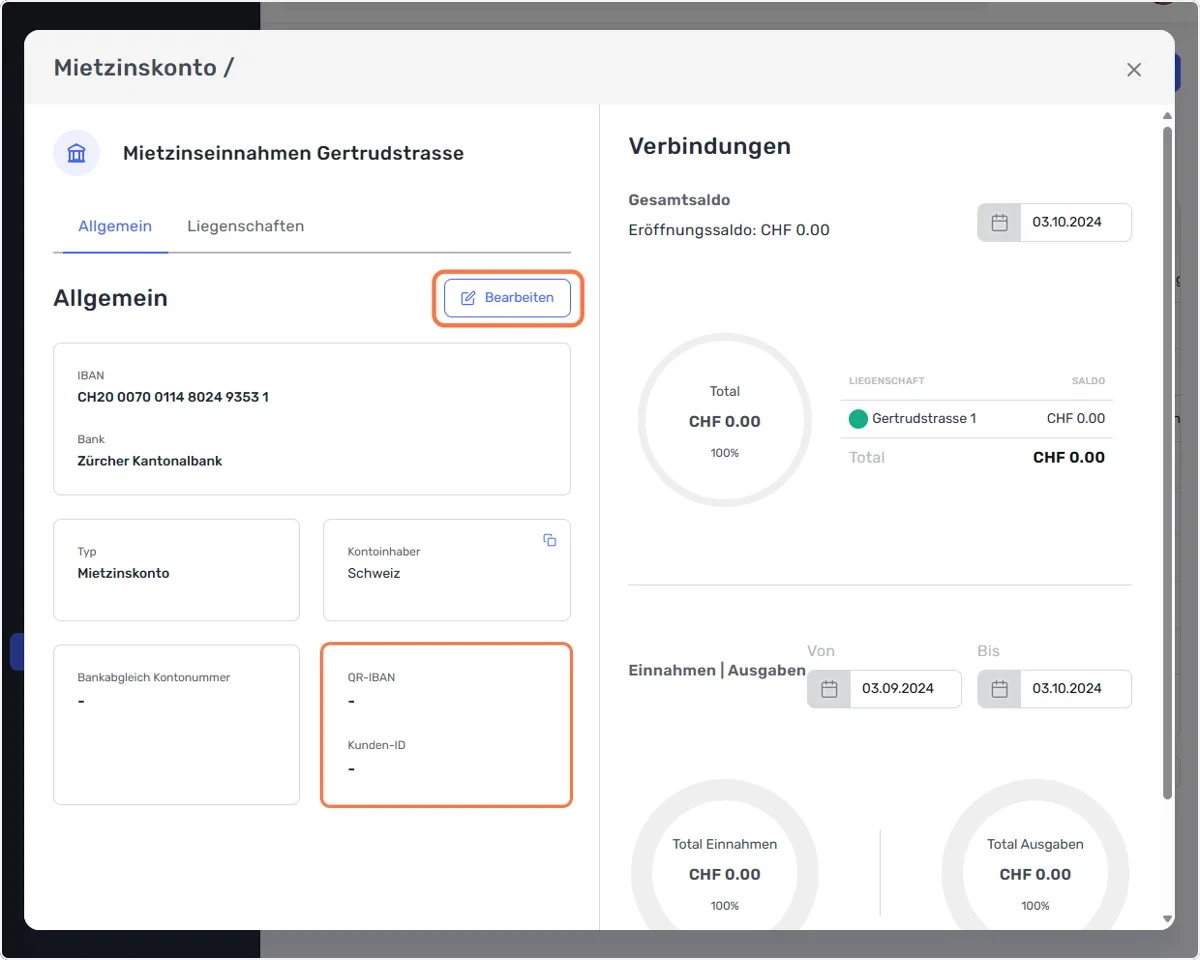This screenshot has height=960, width=1200.
Task: Click bank name Zürcher Kantonalbank
Action: point(150,461)
